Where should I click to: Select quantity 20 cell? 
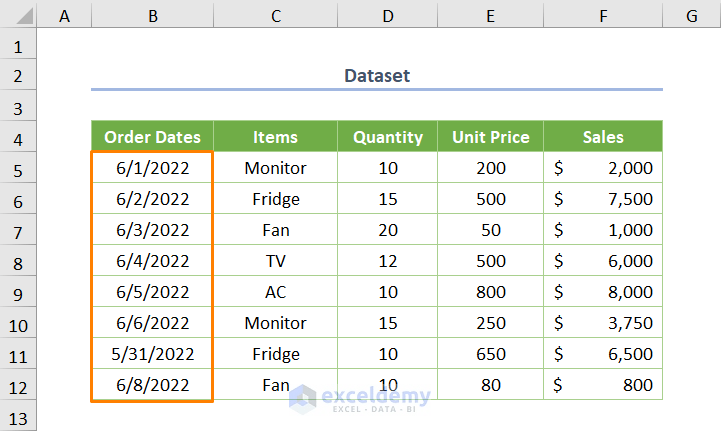388,229
